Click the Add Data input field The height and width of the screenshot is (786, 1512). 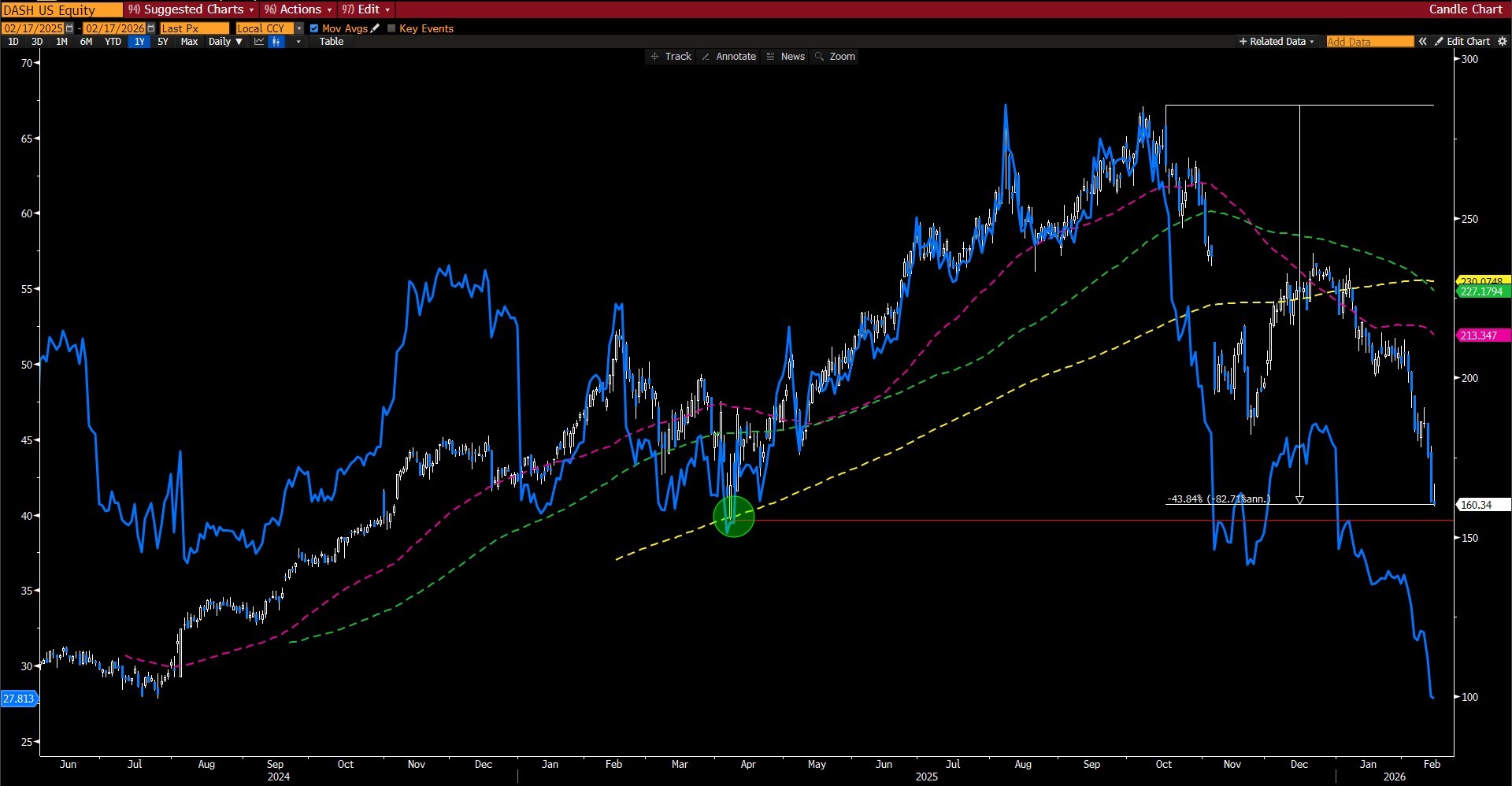(x=1369, y=42)
